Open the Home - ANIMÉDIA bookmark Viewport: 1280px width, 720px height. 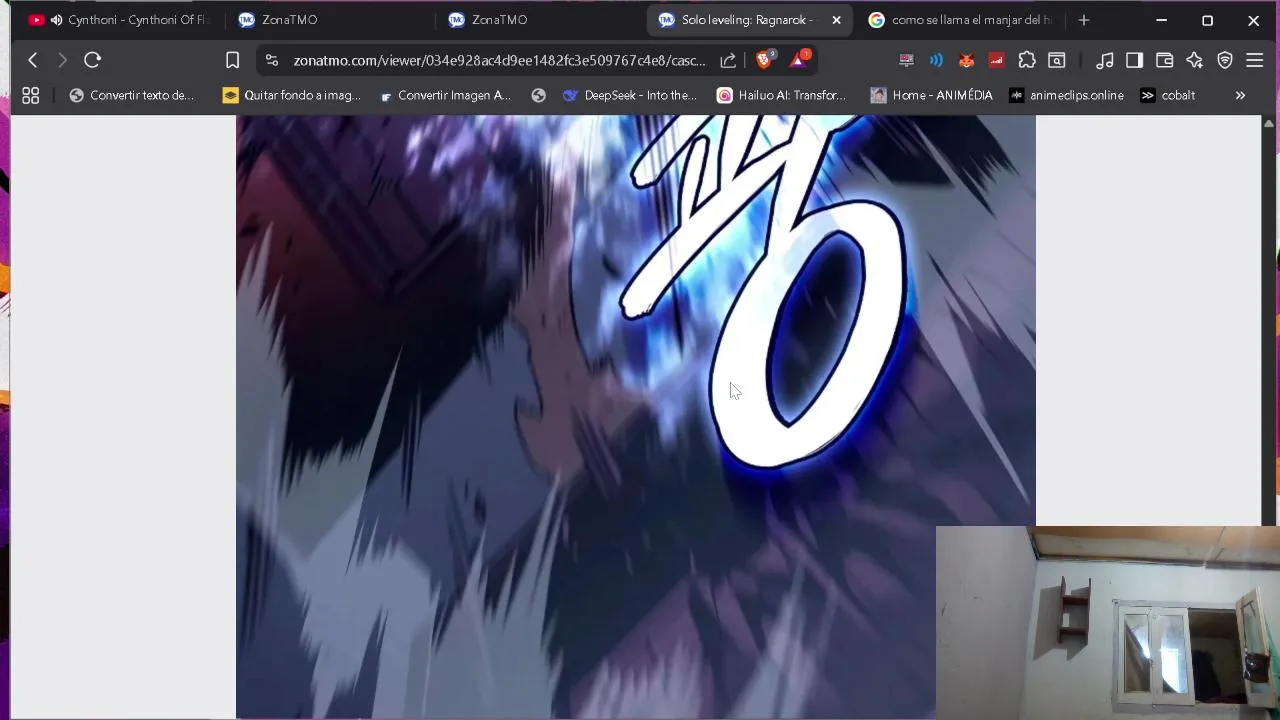point(931,95)
